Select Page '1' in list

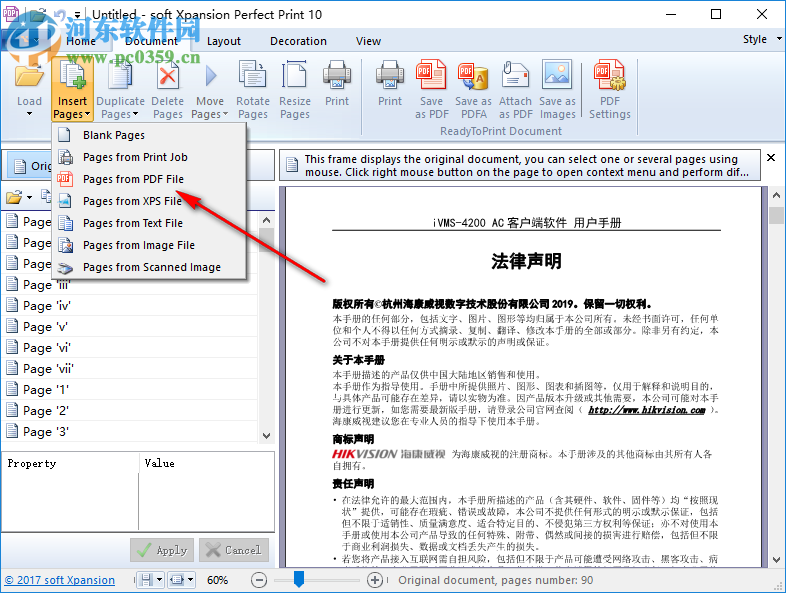coord(131,389)
